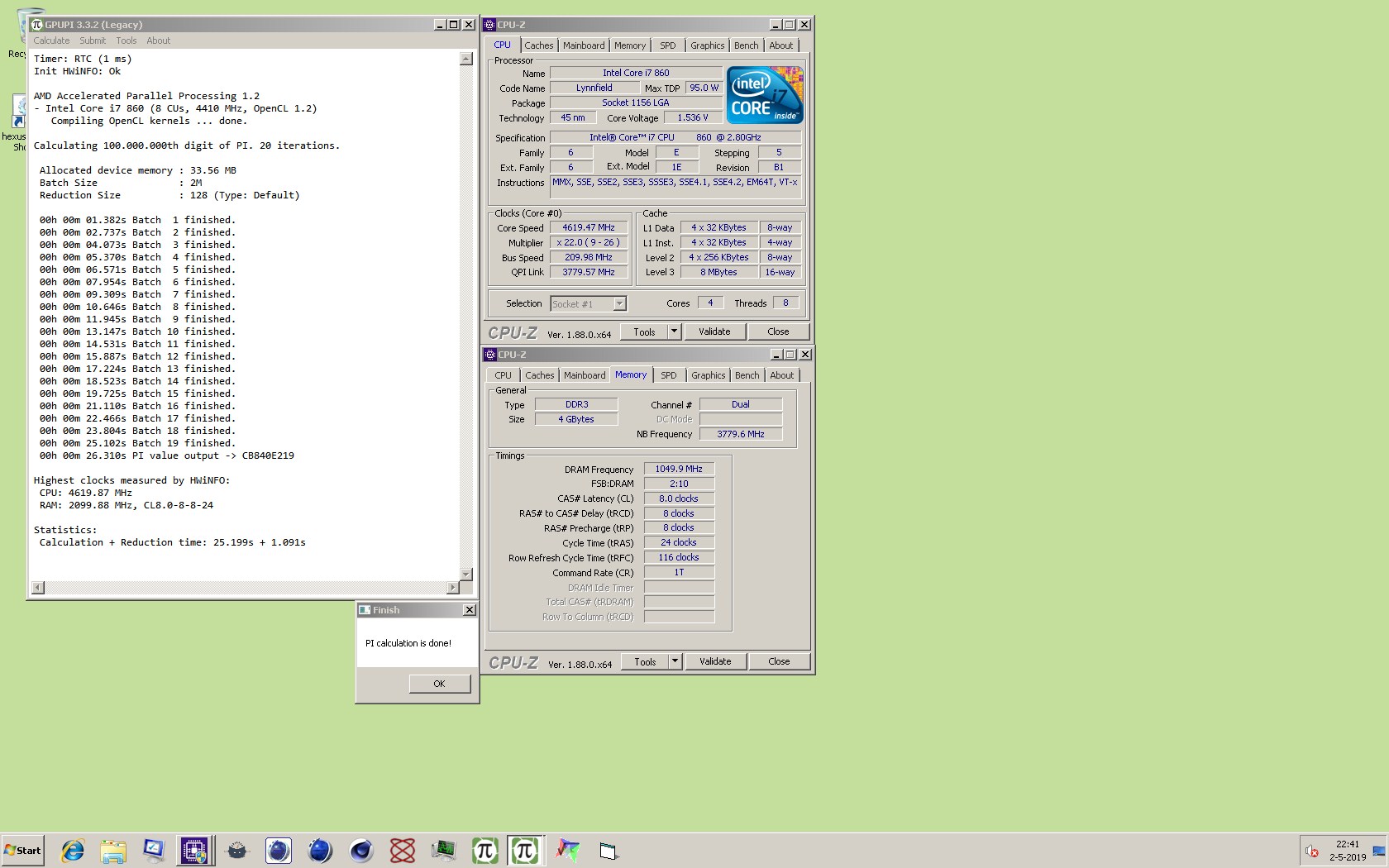Click Validate button in lower CPU-Z
This screenshot has height=868, width=1389.
pyautogui.click(x=716, y=661)
